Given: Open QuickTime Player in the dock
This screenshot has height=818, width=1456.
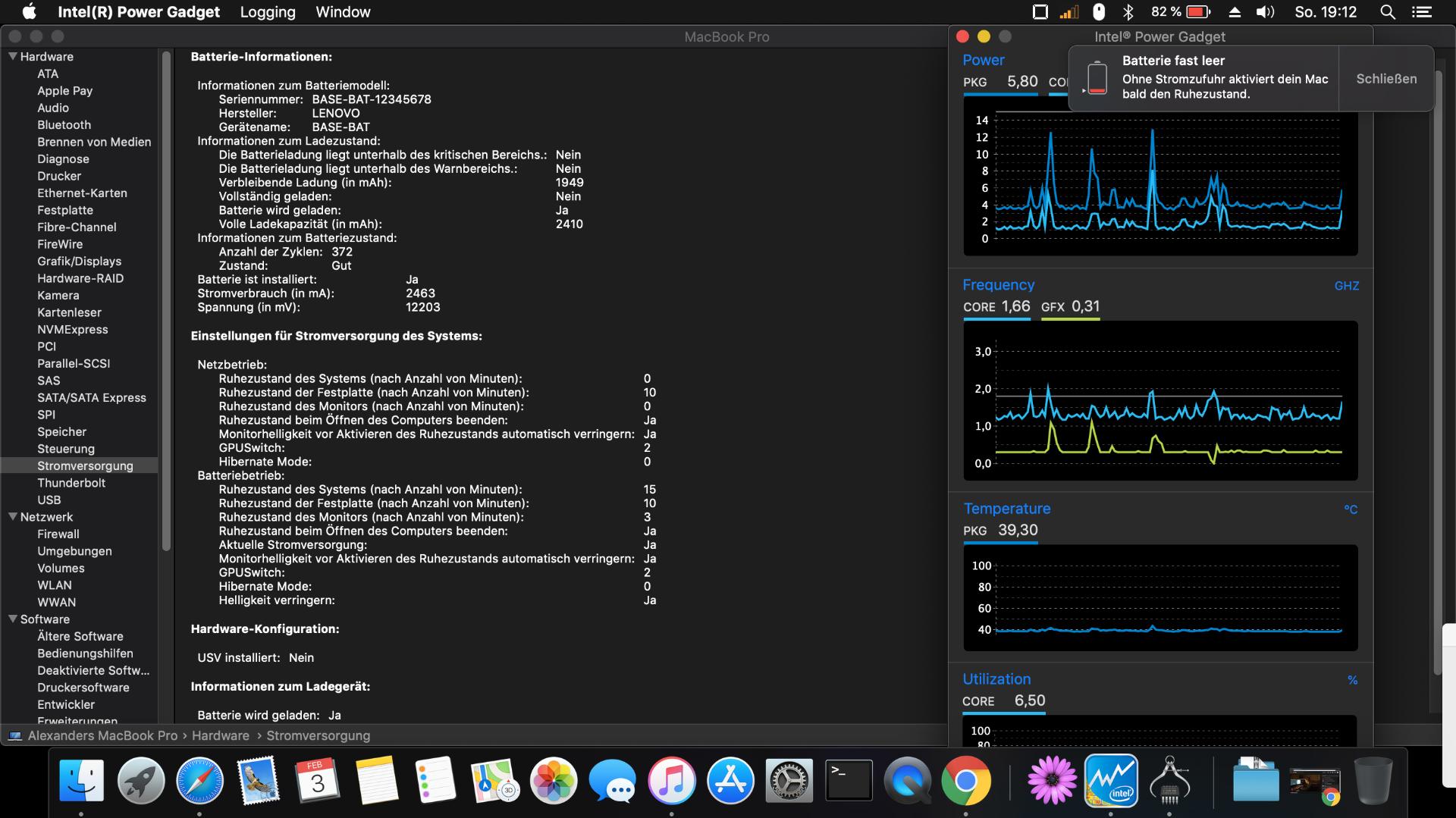Looking at the screenshot, I should [907, 781].
